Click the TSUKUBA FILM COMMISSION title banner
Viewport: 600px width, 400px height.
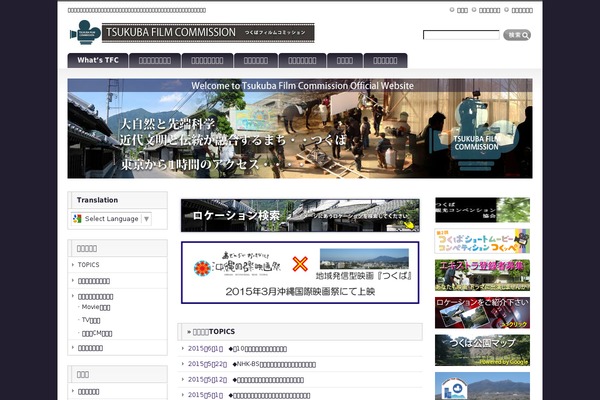[x=208, y=33]
